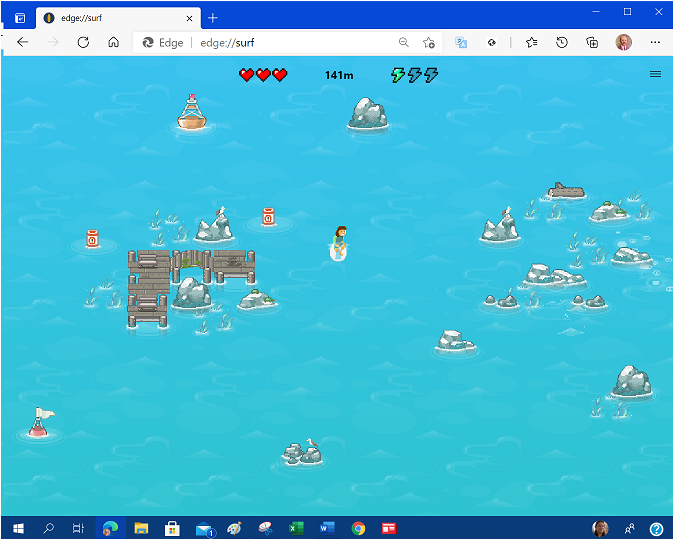Open the tab actions menu icon
Image resolution: width=674 pixels, height=540 pixels.
pos(20,18)
